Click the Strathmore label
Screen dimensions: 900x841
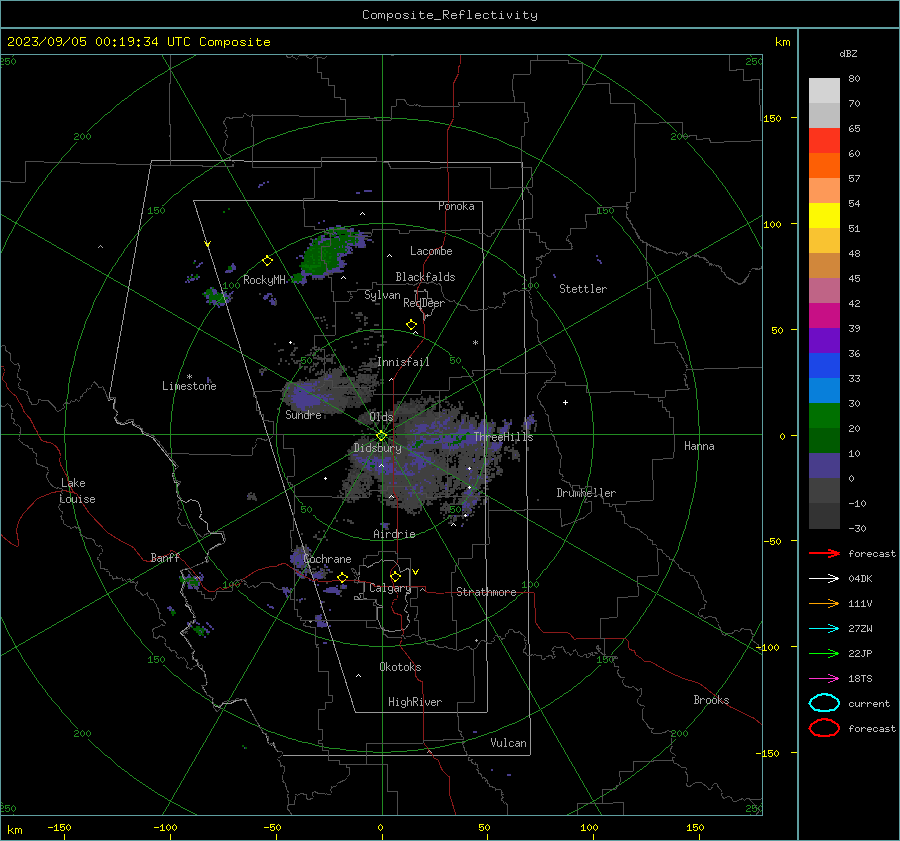(486, 592)
